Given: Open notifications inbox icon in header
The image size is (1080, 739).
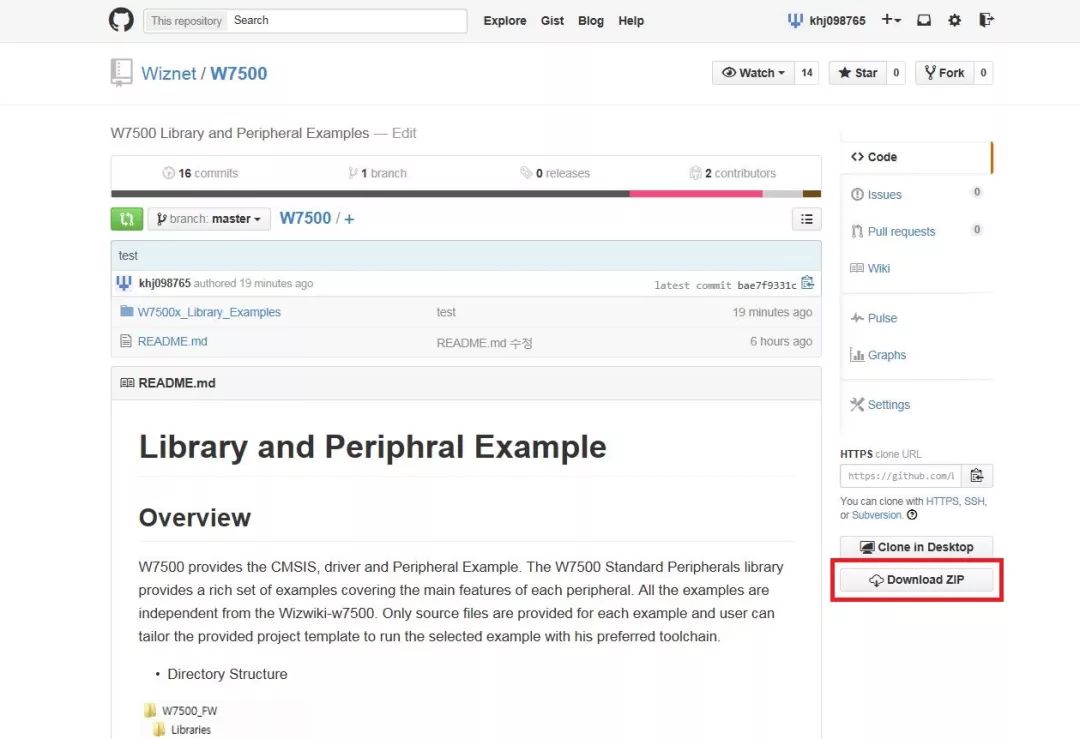Looking at the screenshot, I should (x=924, y=20).
